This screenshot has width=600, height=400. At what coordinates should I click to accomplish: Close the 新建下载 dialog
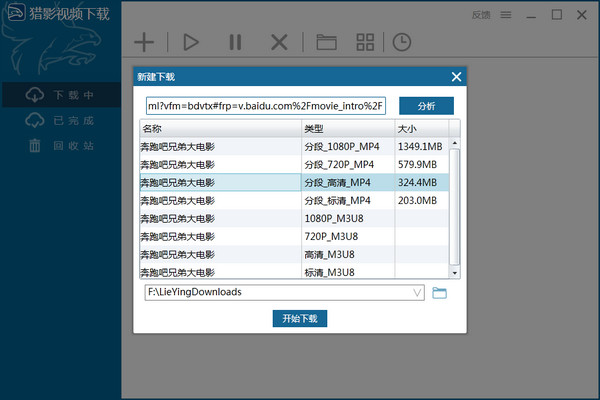[456, 77]
